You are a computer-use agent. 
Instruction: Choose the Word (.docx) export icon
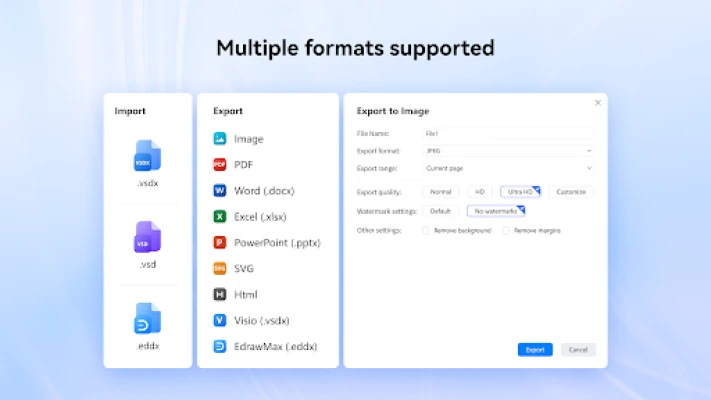220,190
